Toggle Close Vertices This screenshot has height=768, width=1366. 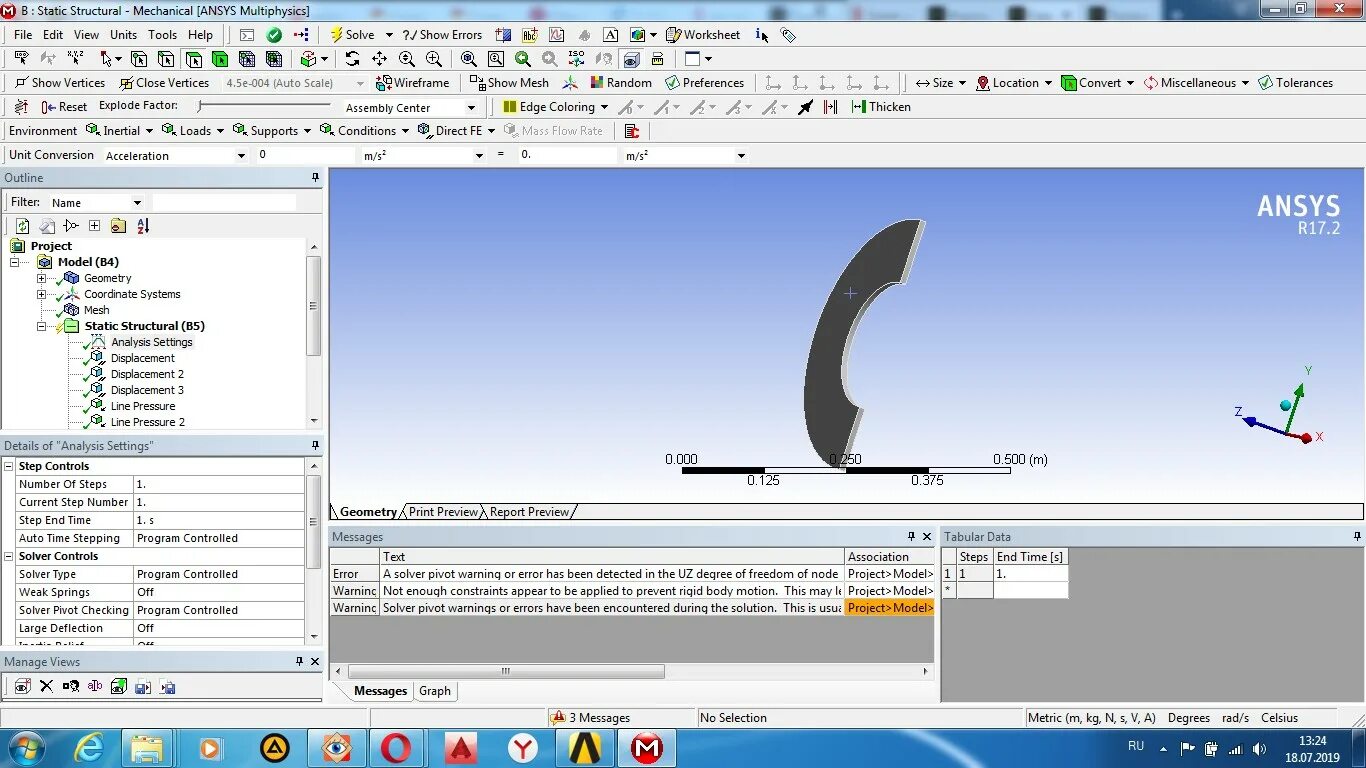[164, 83]
